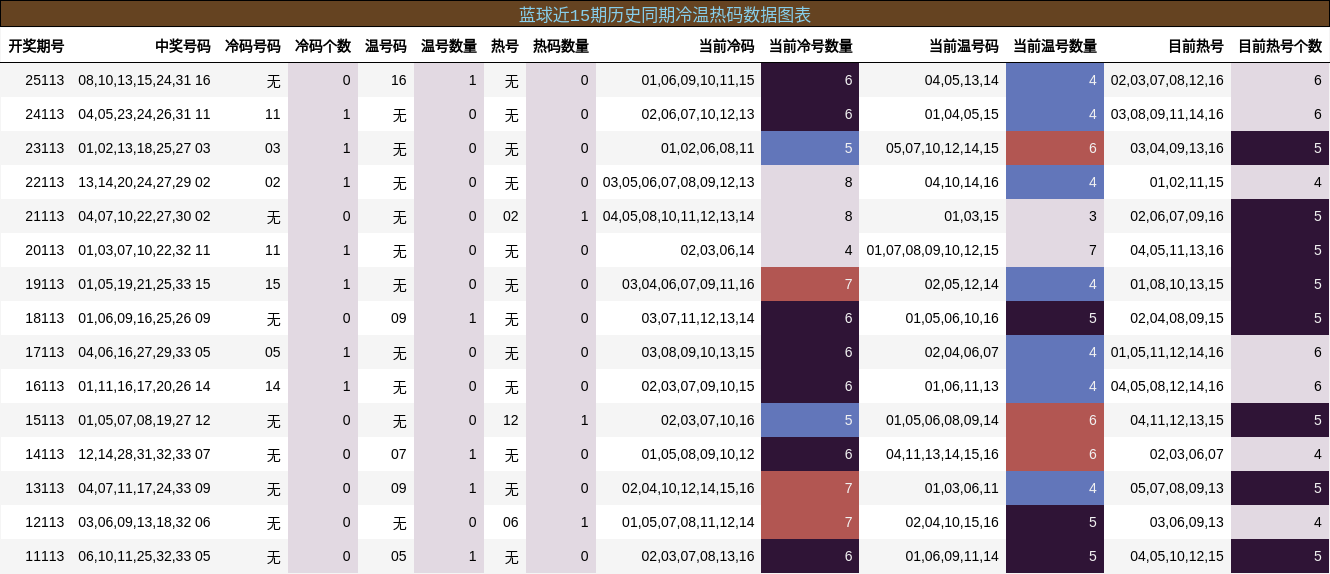The height and width of the screenshot is (574, 1330).
Task: Click the 冷码号码 column header
Action: (253, 46)
